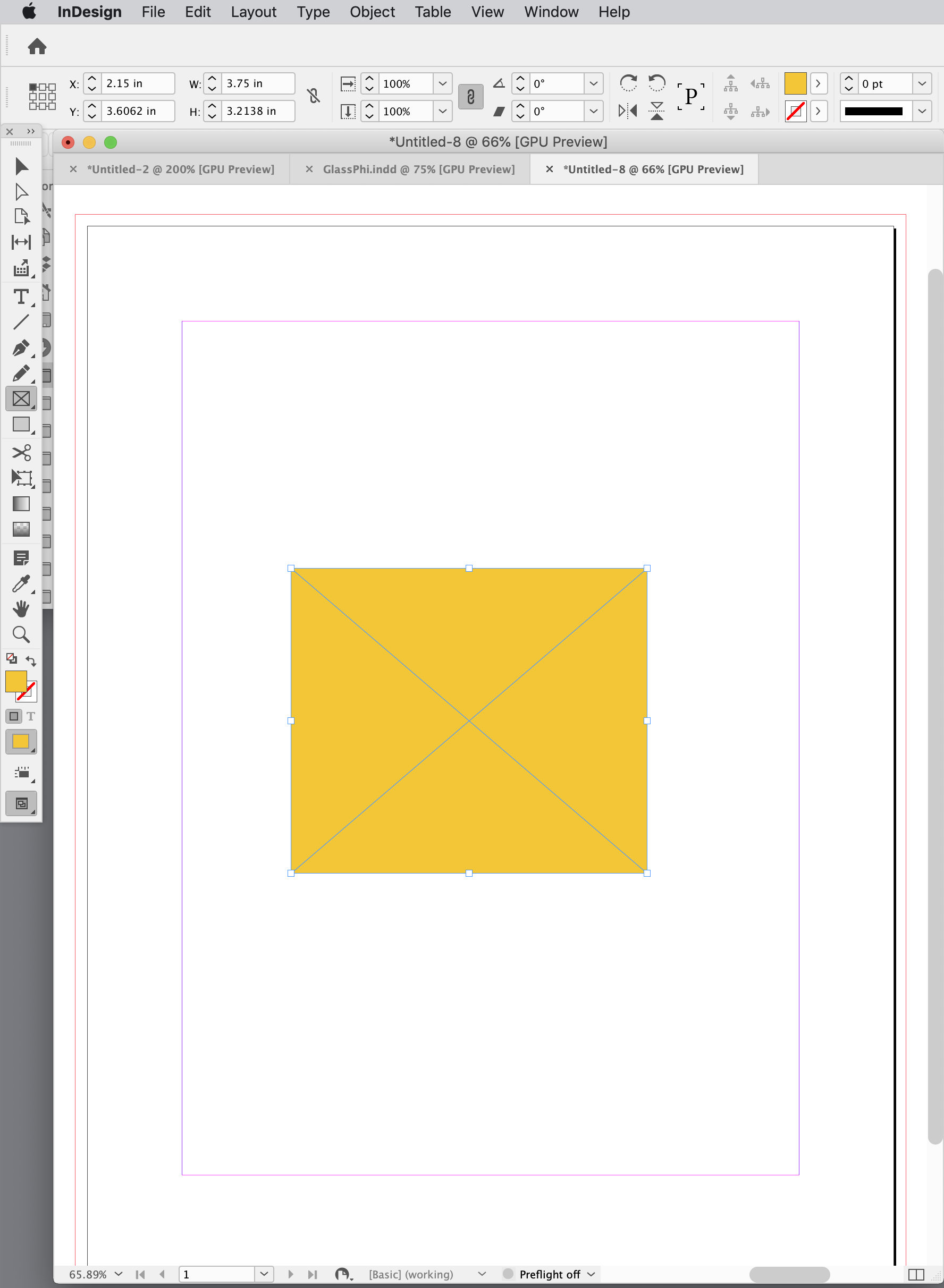Select the Pen tool
944x1288 pixels.
[22, 348]
